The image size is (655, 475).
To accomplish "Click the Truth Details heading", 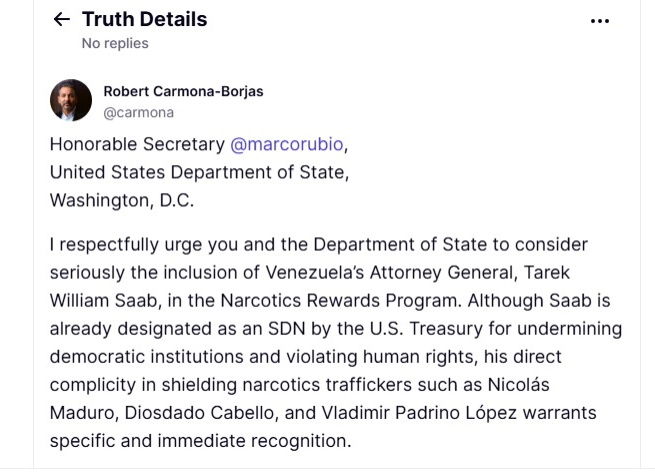I will [x=144, y=19].
